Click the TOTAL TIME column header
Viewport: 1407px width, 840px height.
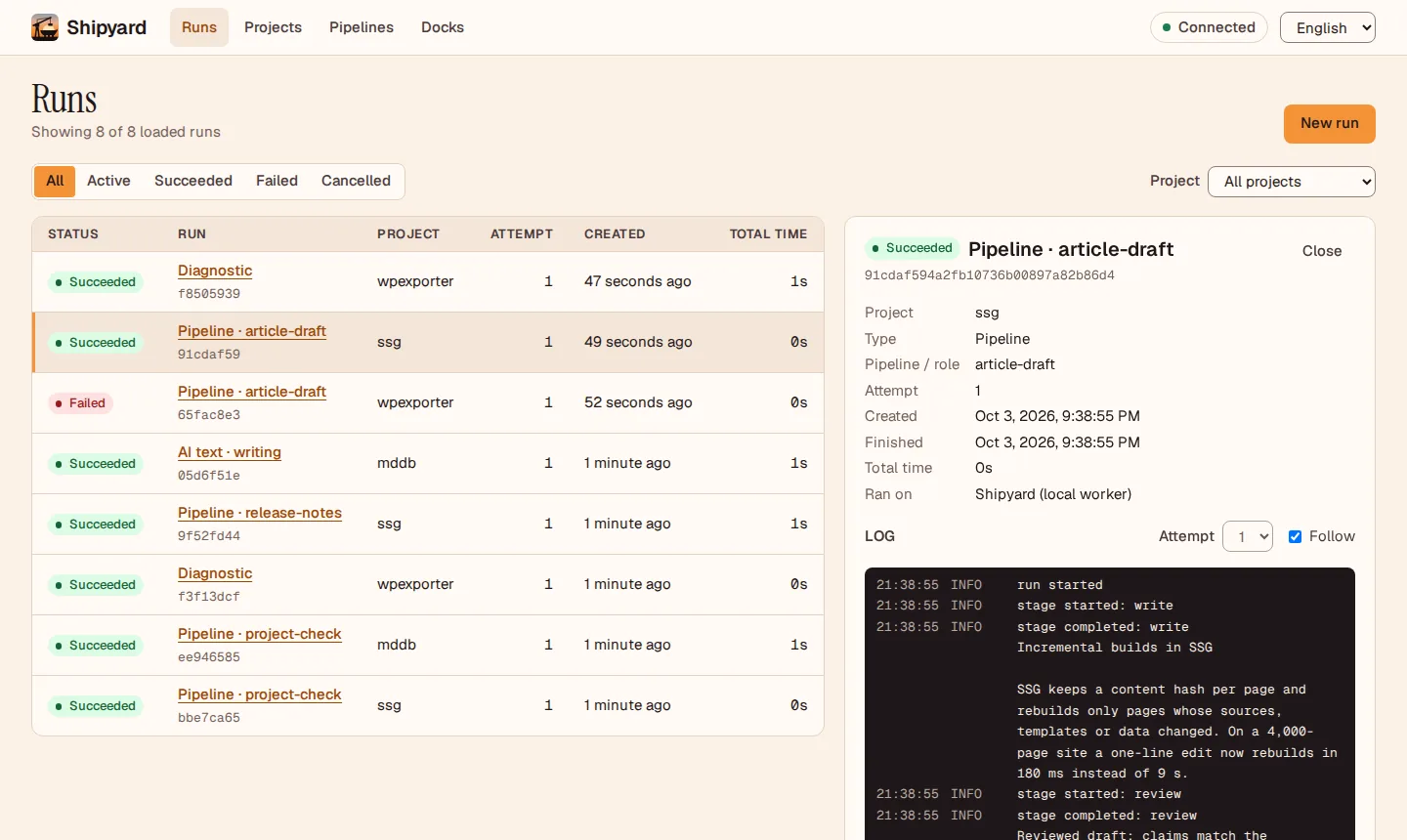coord(768,234)
